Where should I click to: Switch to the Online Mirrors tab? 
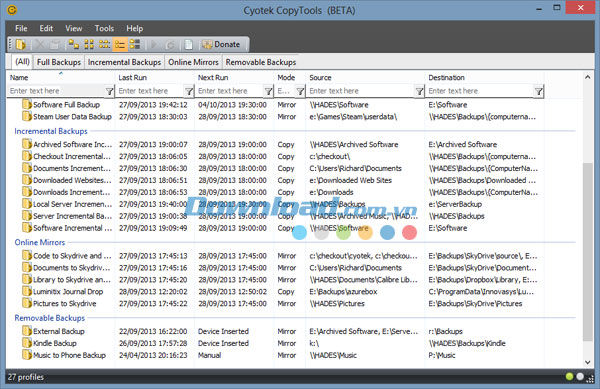tap(193, 62)
